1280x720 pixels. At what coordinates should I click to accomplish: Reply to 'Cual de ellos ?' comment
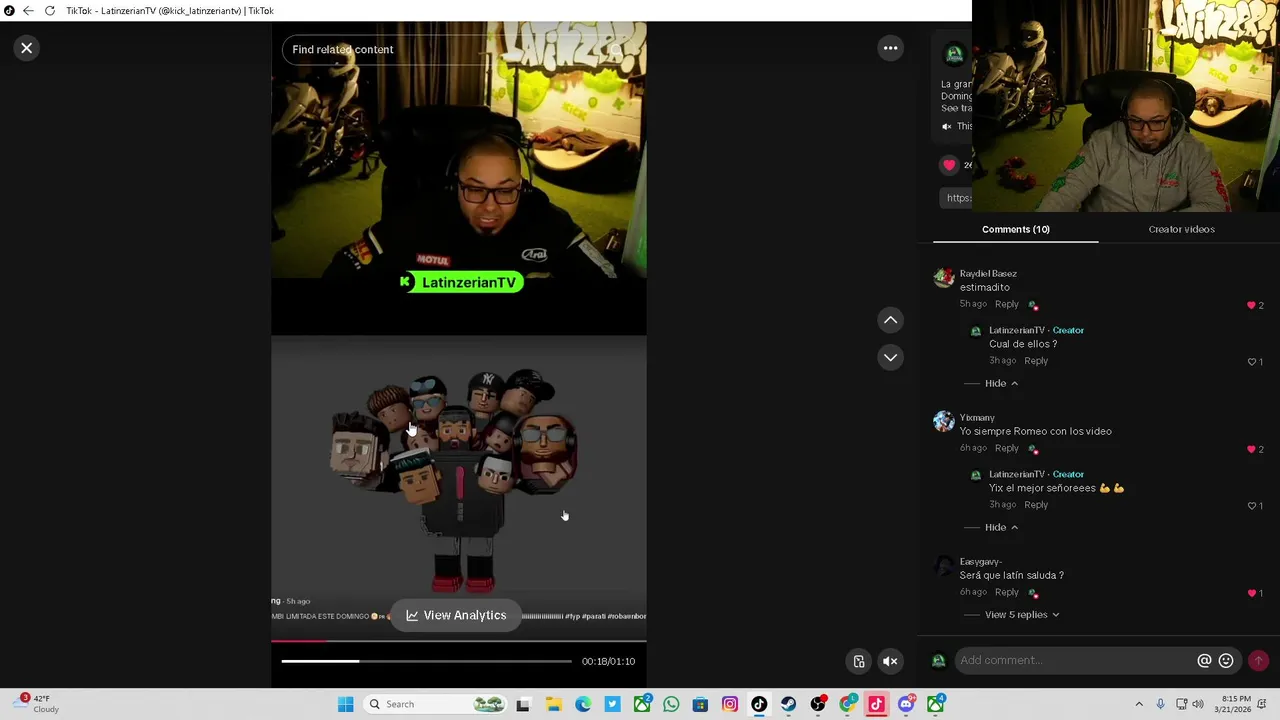(1036, 361)
